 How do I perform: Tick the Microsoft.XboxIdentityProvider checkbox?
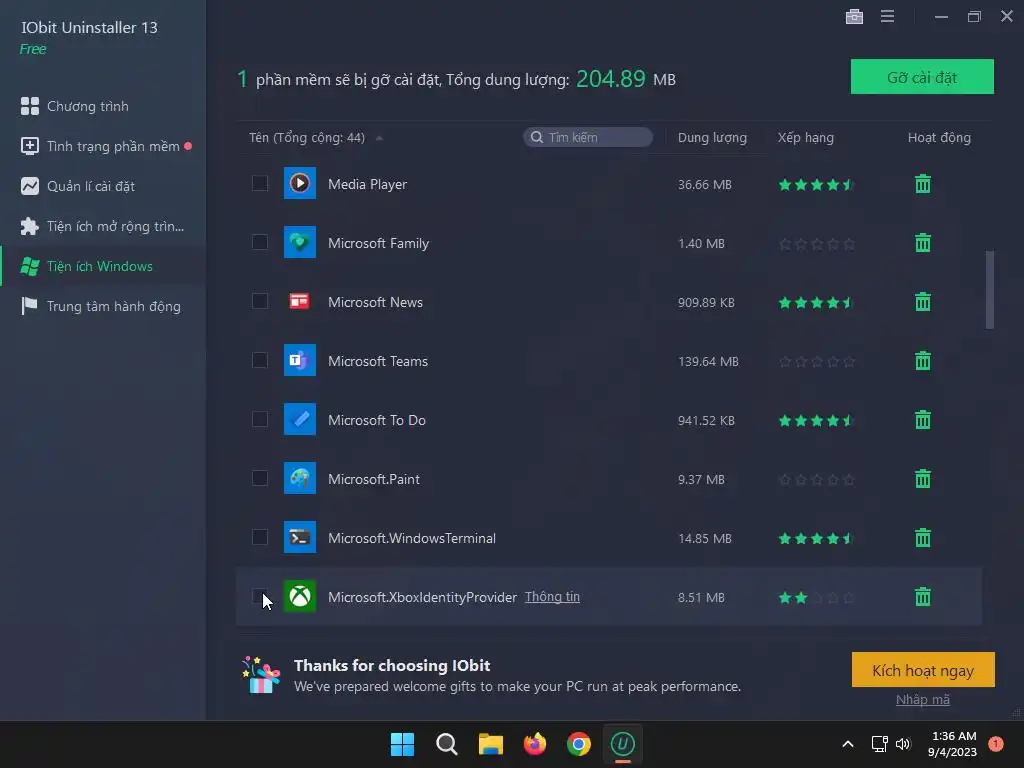point(260,596)
